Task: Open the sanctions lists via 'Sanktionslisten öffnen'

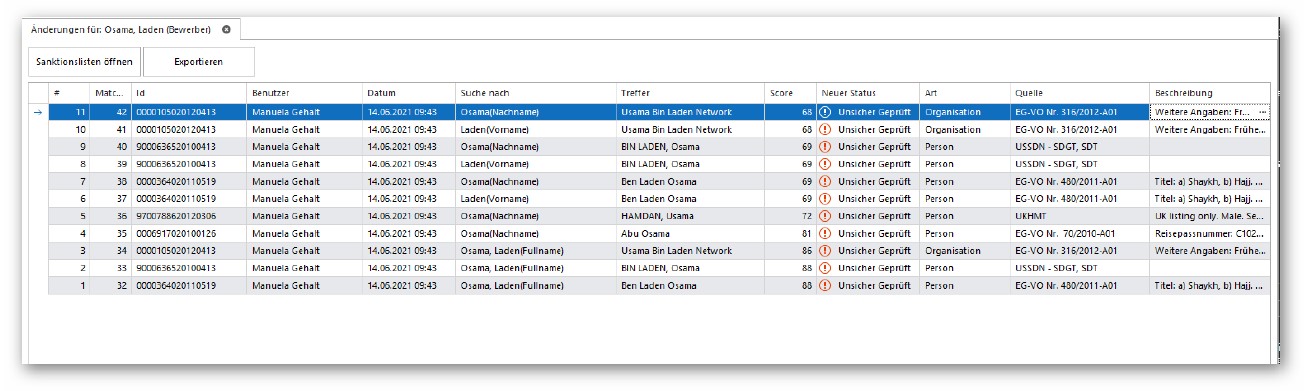Action: pyautogui.click(x=83, y=62)
